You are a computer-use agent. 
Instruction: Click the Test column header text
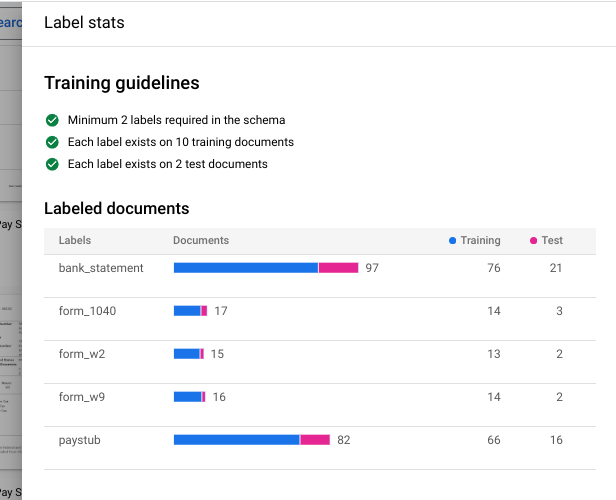pos(552,241)
